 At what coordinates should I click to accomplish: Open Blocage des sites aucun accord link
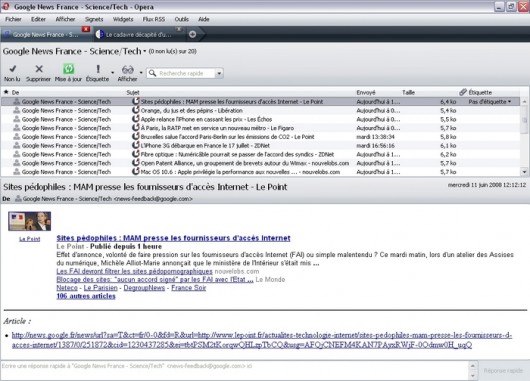coord(155,280)
